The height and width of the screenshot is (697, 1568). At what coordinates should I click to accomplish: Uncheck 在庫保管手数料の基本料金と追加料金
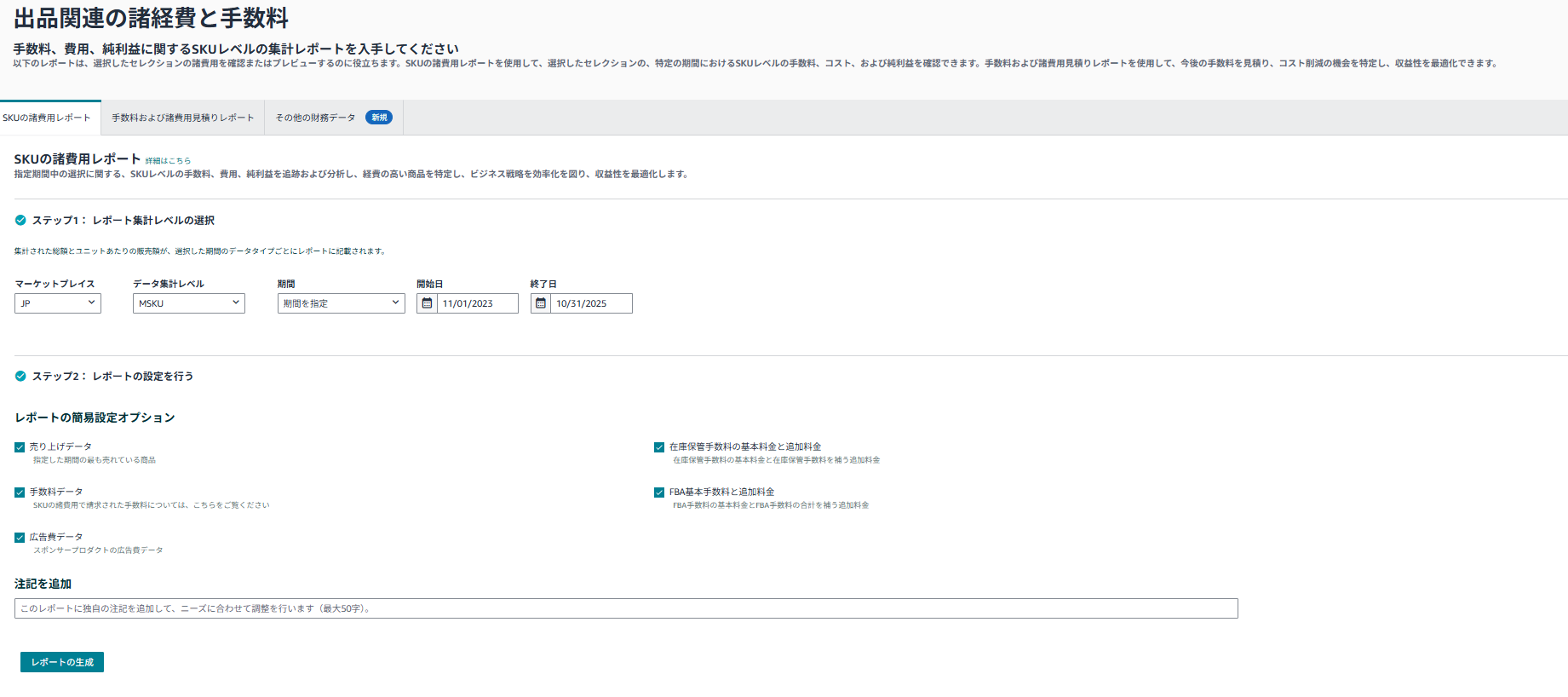pos(659,447)
